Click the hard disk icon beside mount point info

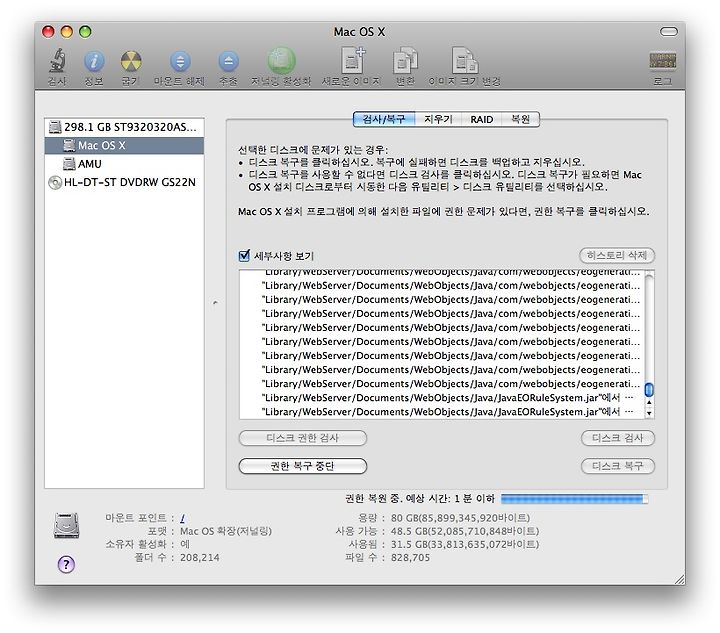67,526
